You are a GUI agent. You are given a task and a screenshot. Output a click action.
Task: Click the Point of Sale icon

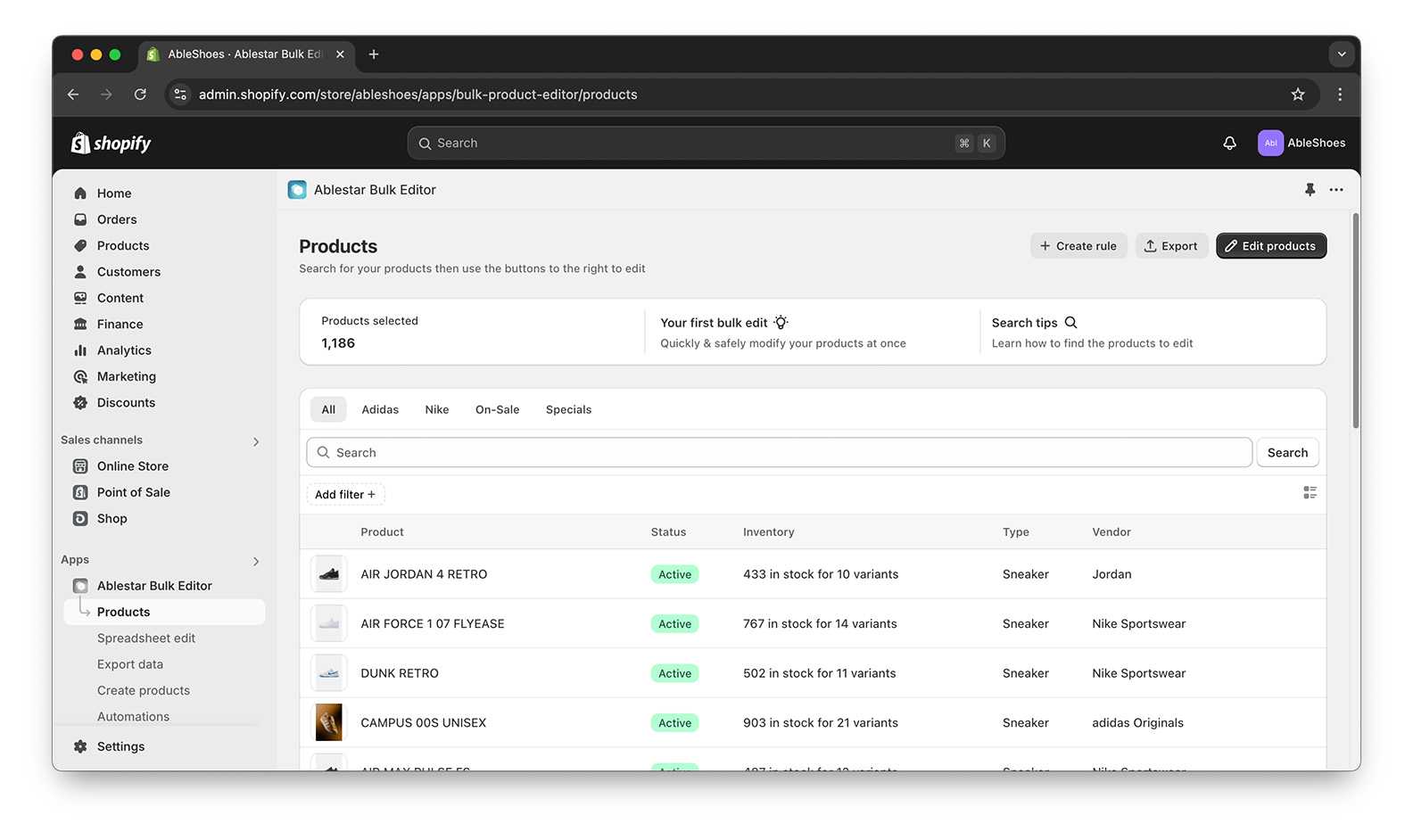(x=80, y=492)
